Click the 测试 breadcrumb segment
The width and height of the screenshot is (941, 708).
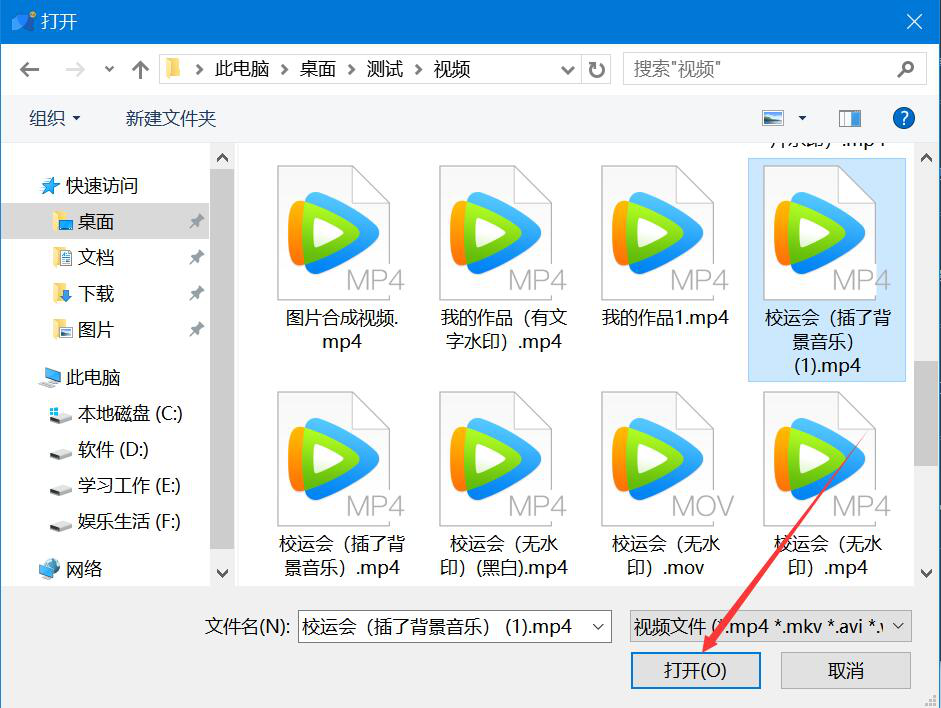tap(385, 69)
